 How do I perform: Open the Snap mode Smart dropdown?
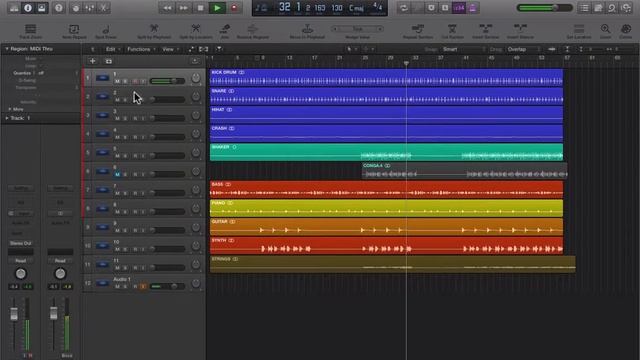pyautogui.click(x=464, y=49)
